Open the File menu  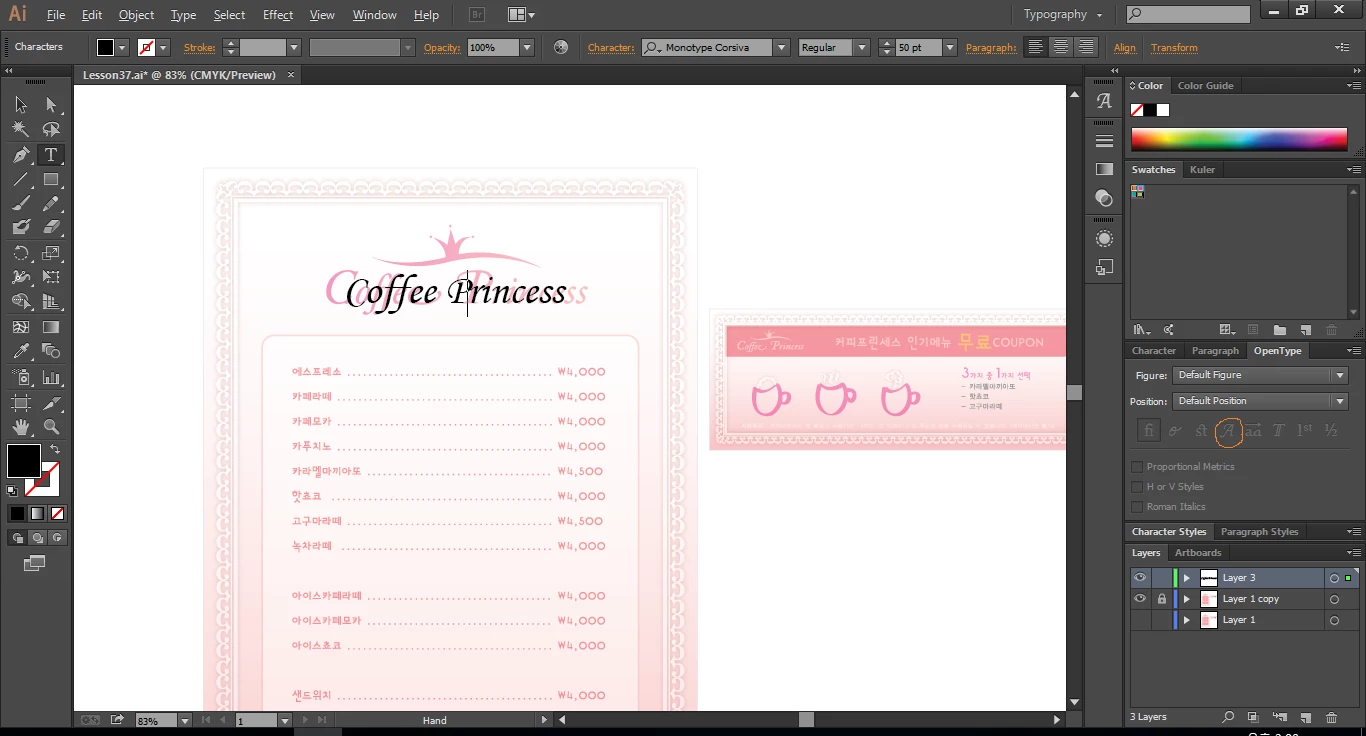point(56,15)
